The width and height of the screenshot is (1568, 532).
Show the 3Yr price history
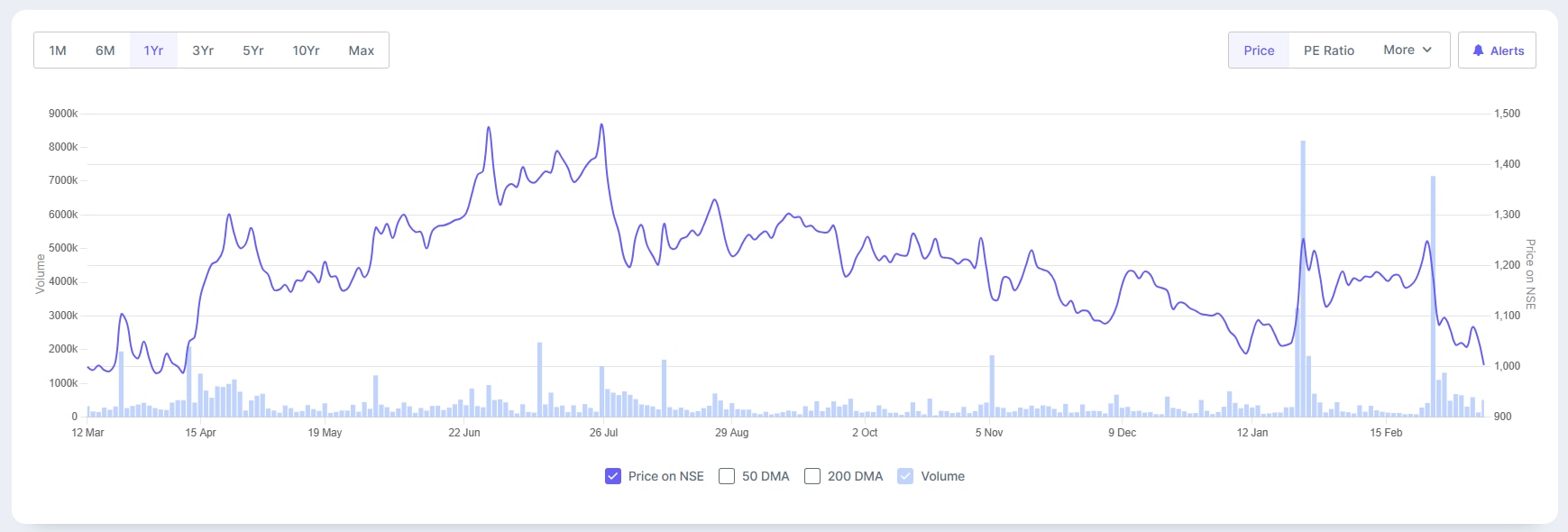point(203,50)
